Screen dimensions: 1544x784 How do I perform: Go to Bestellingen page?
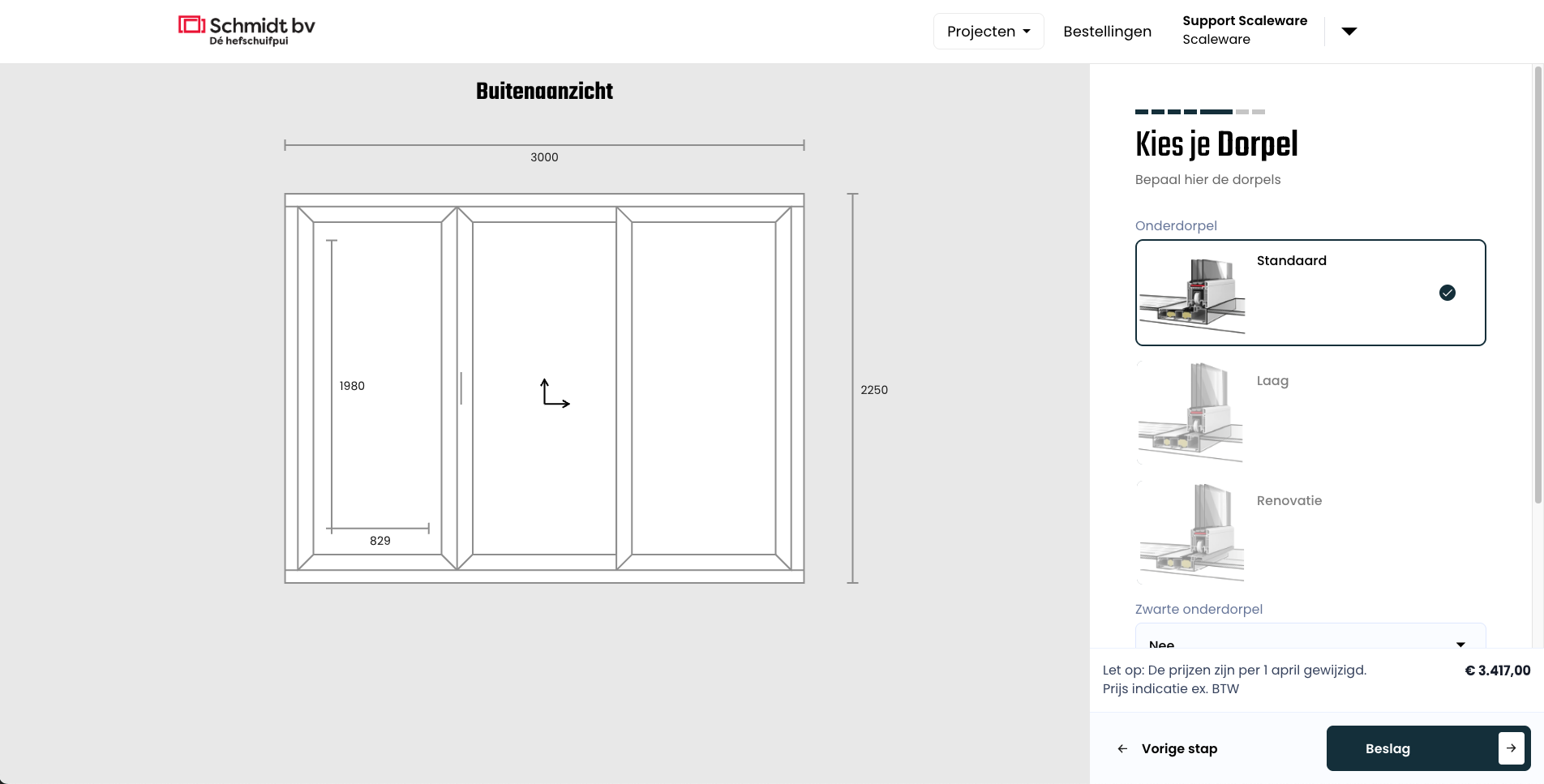pos(1107,32)
